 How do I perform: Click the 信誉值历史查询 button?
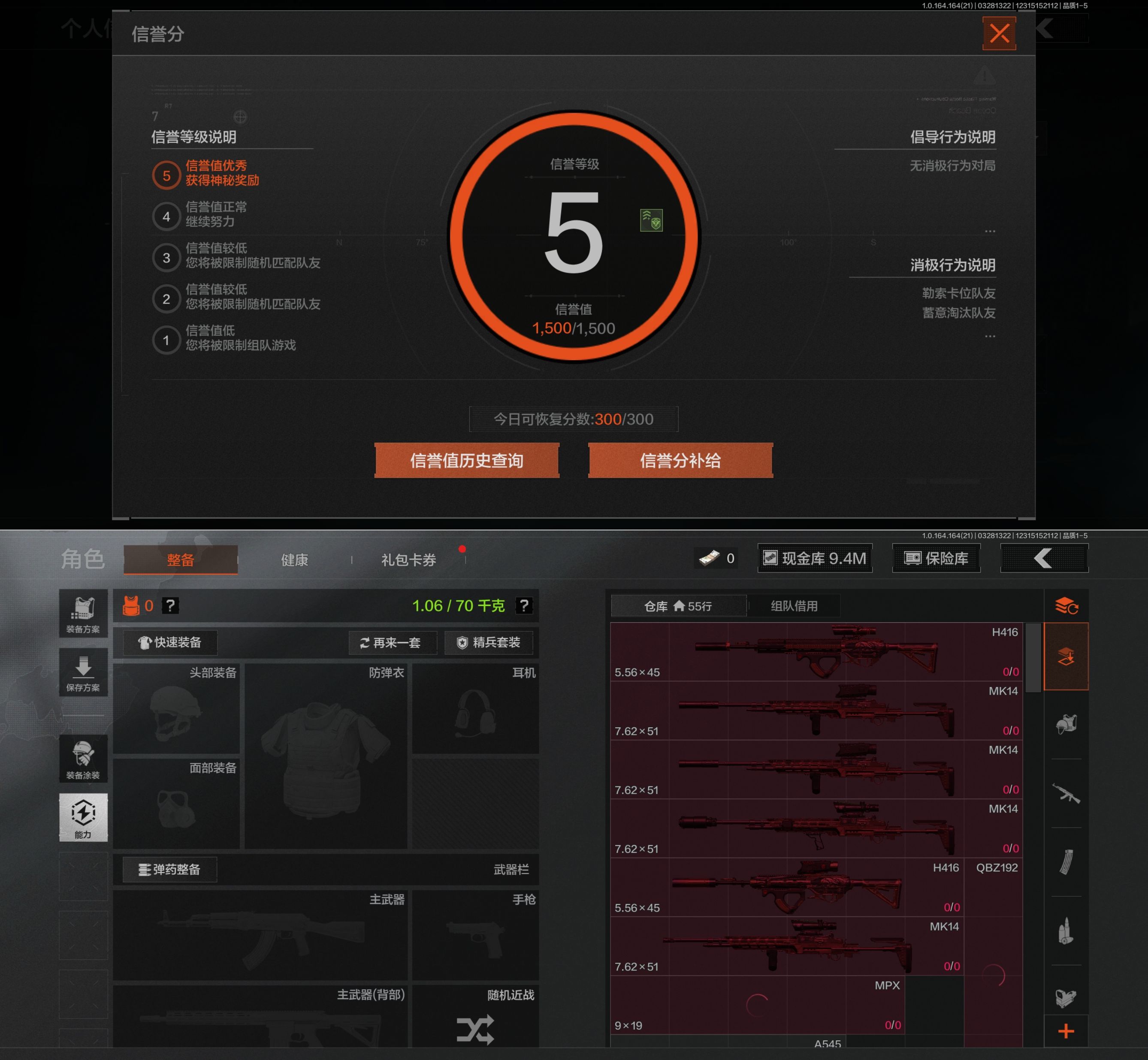click(x=466, y=461)
